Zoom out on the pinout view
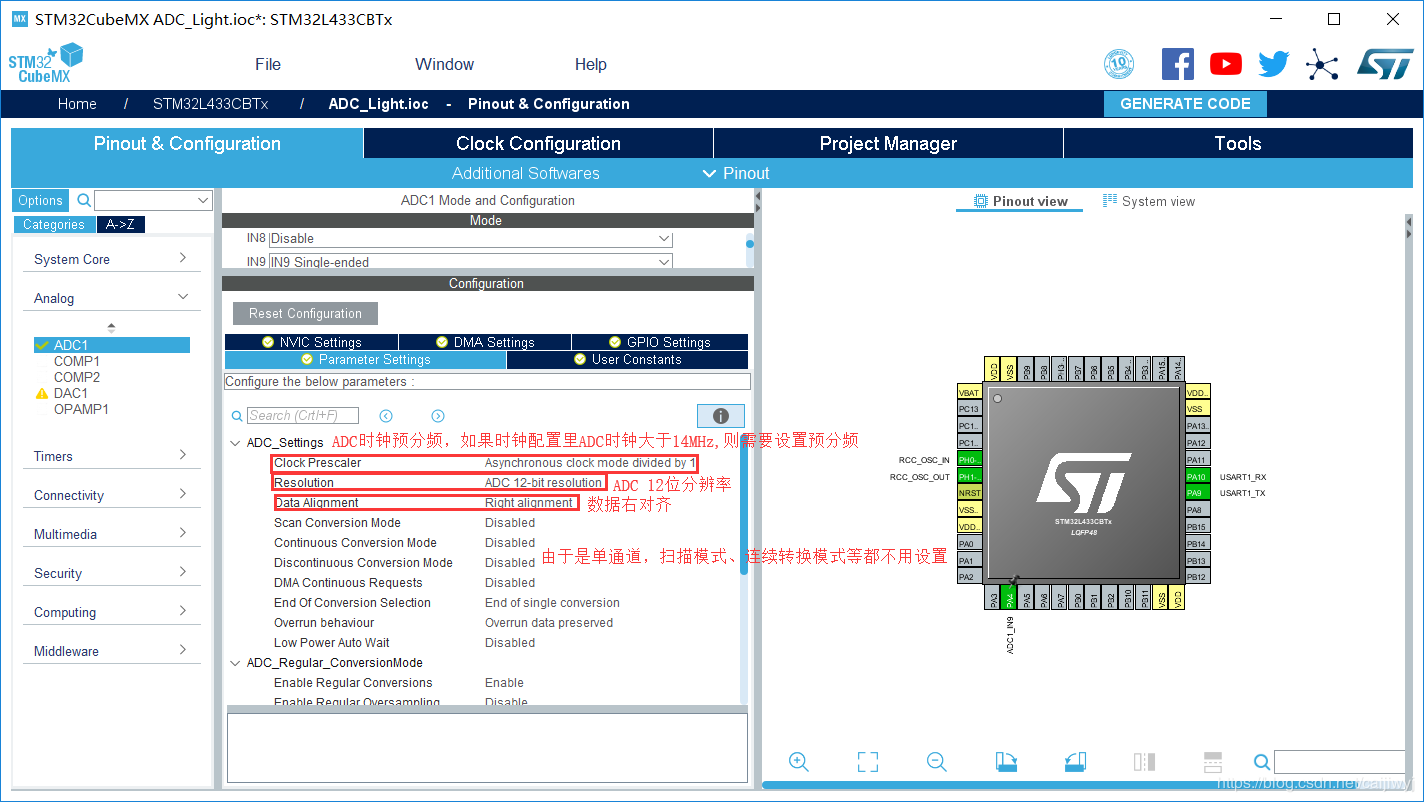The image size is (1424, 802). coord(937,762)
